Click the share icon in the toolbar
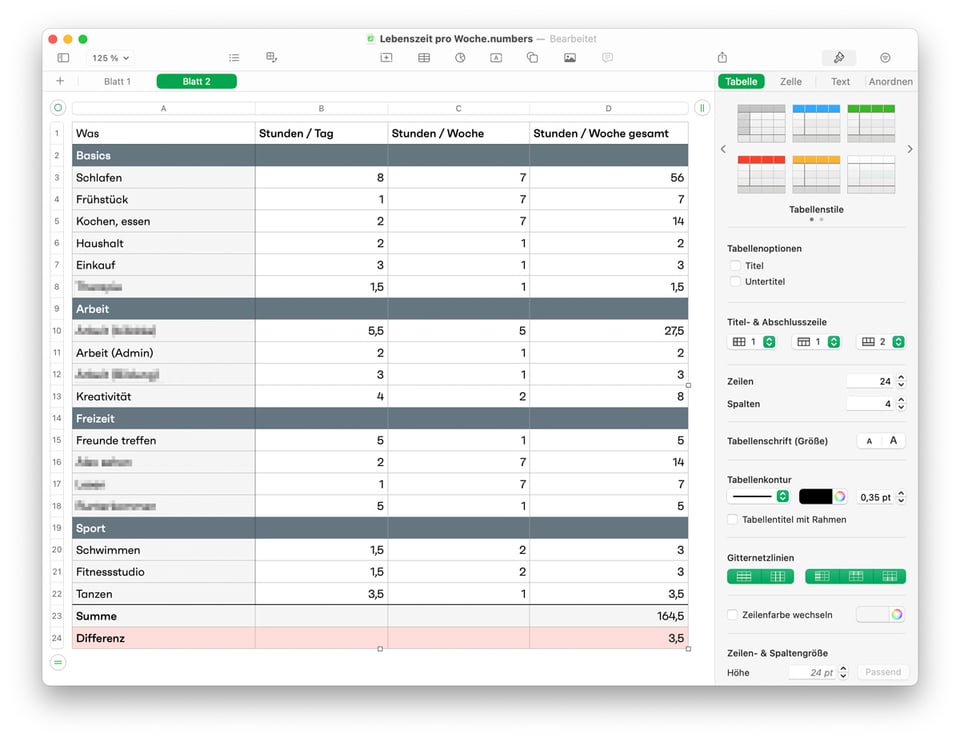 click(x=722, y=58)
